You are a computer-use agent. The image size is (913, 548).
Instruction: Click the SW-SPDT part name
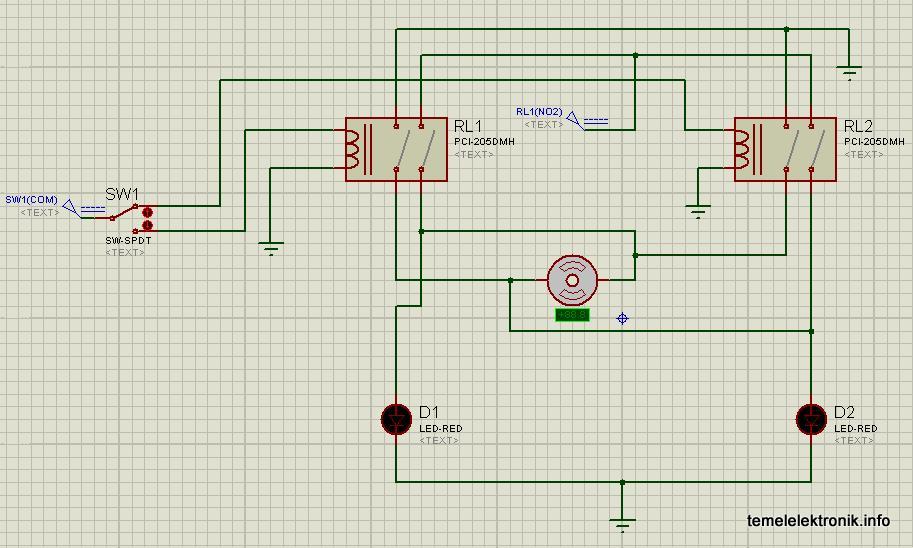(x=128, y=240)
